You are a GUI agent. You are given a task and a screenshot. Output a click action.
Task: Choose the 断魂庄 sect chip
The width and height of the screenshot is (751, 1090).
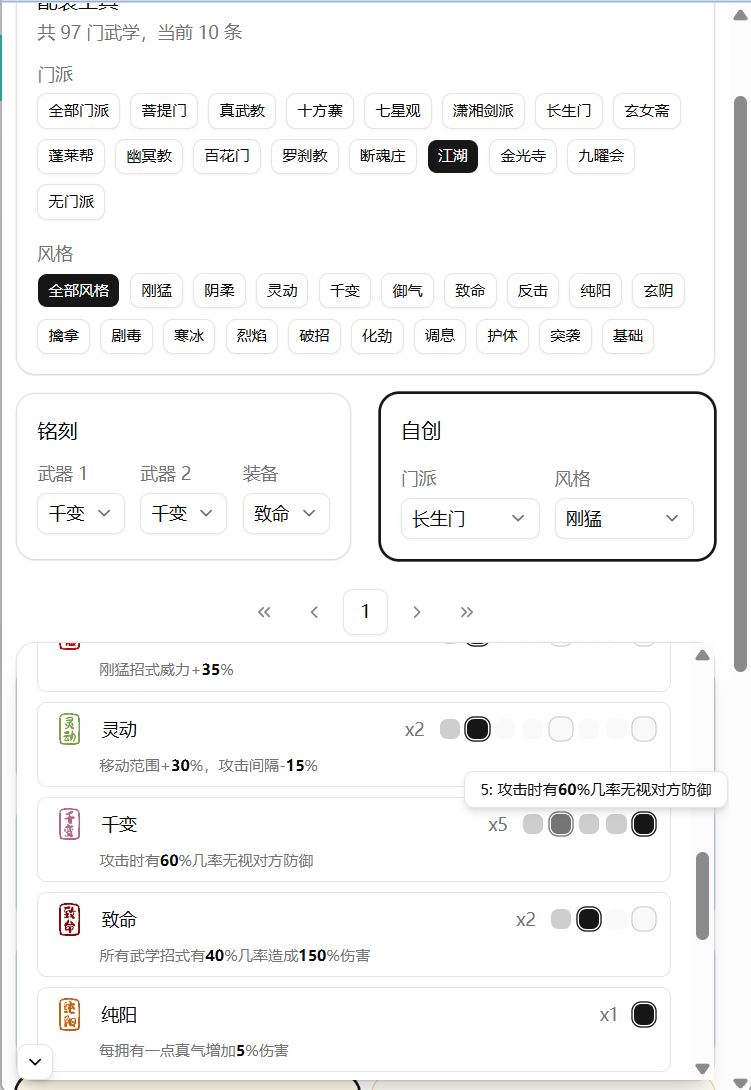(382, 156)
